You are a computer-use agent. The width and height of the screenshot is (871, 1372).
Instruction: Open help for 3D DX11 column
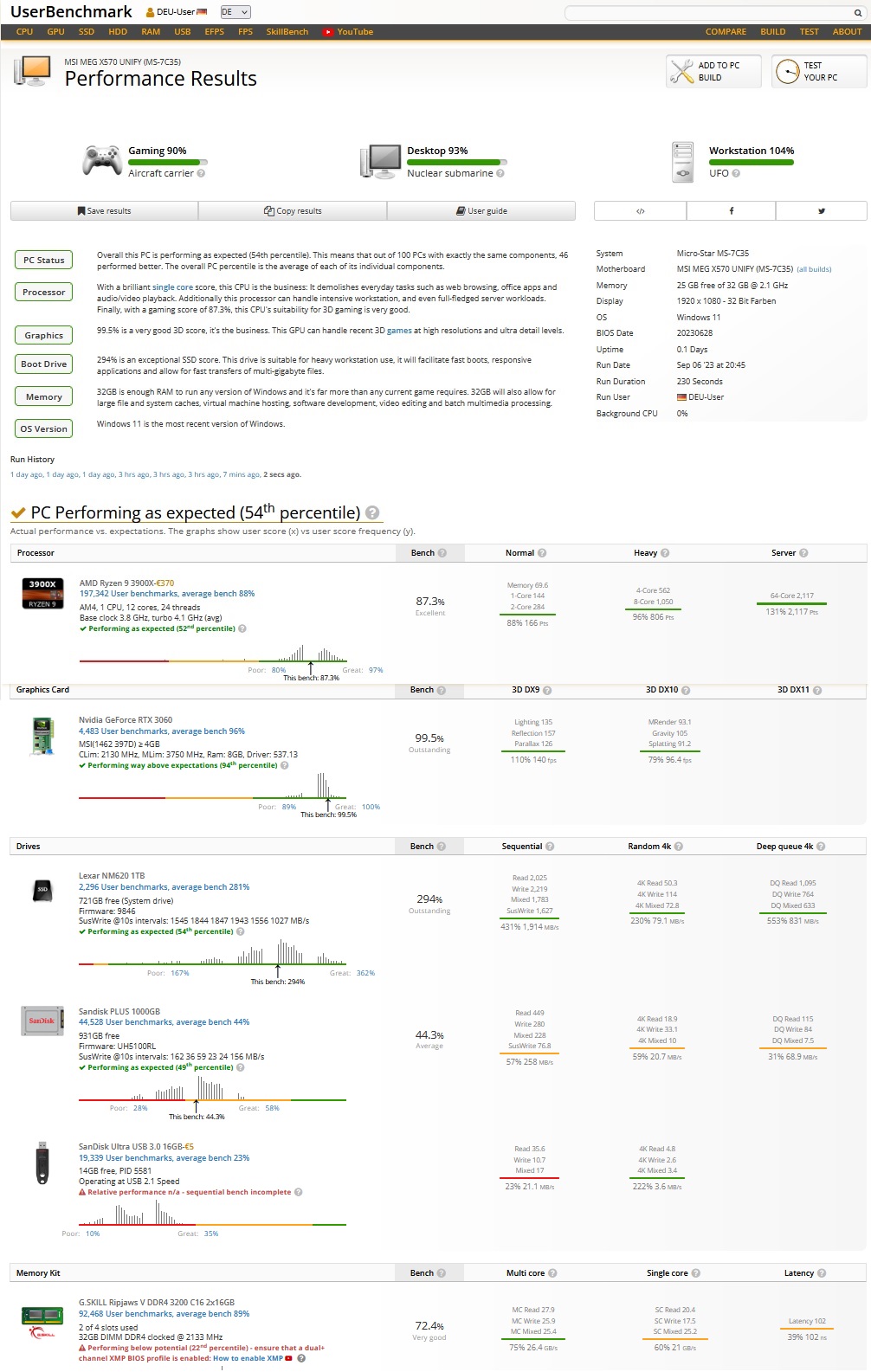(817, 691)
